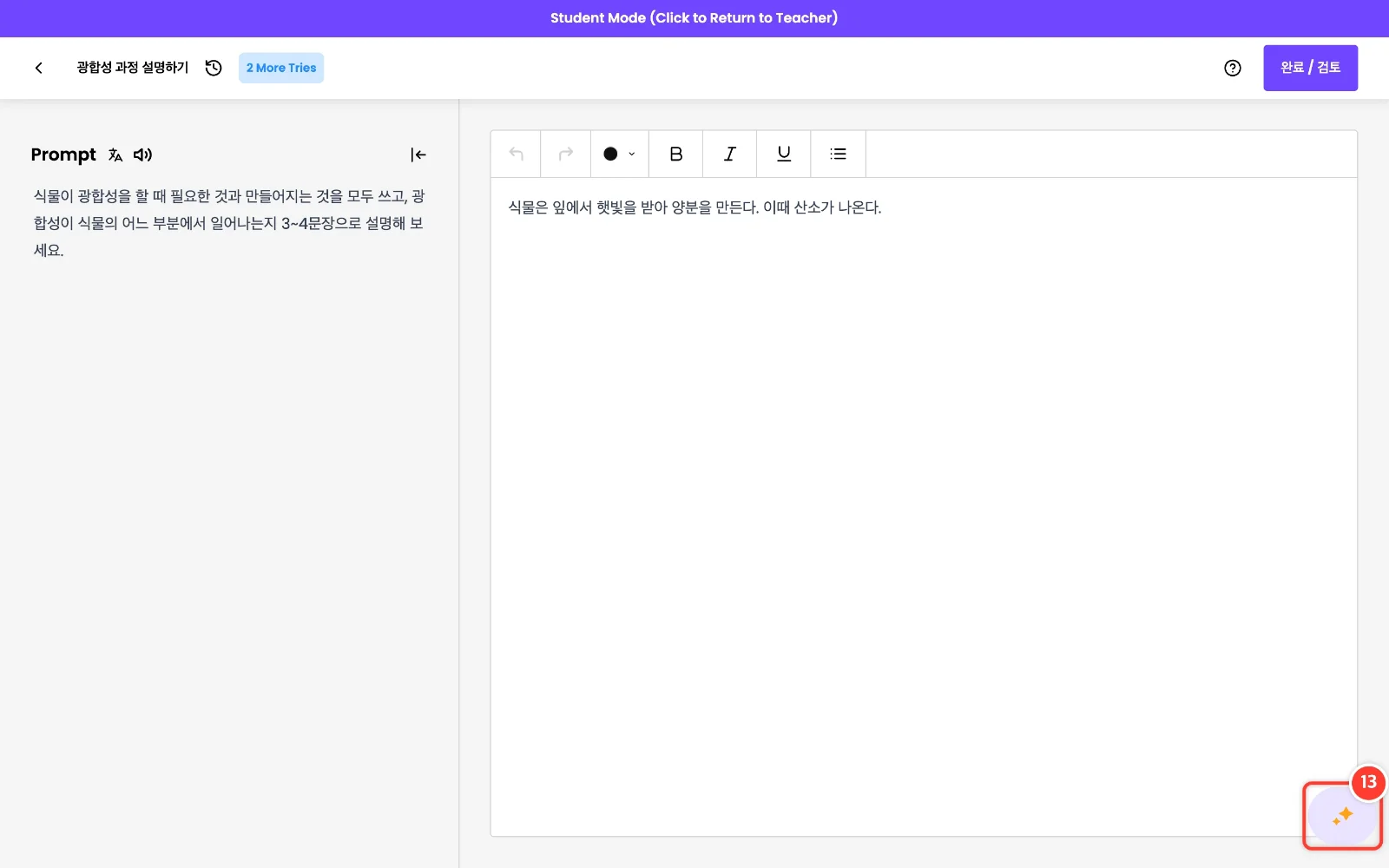Viewport: 1389px width, 868px height.
Task: Open the AI sparkle assistant button
Action: (x=1343, y=816)
